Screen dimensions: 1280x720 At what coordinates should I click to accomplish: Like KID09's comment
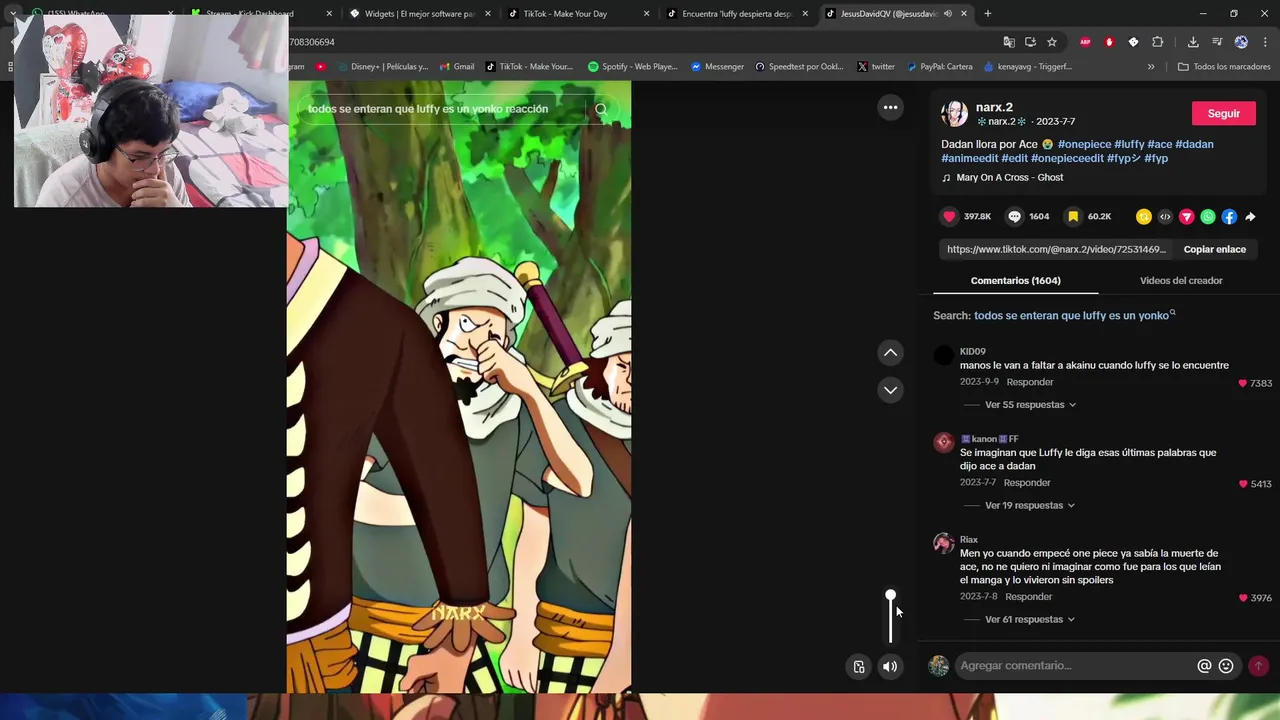[x=1243, y=383]
